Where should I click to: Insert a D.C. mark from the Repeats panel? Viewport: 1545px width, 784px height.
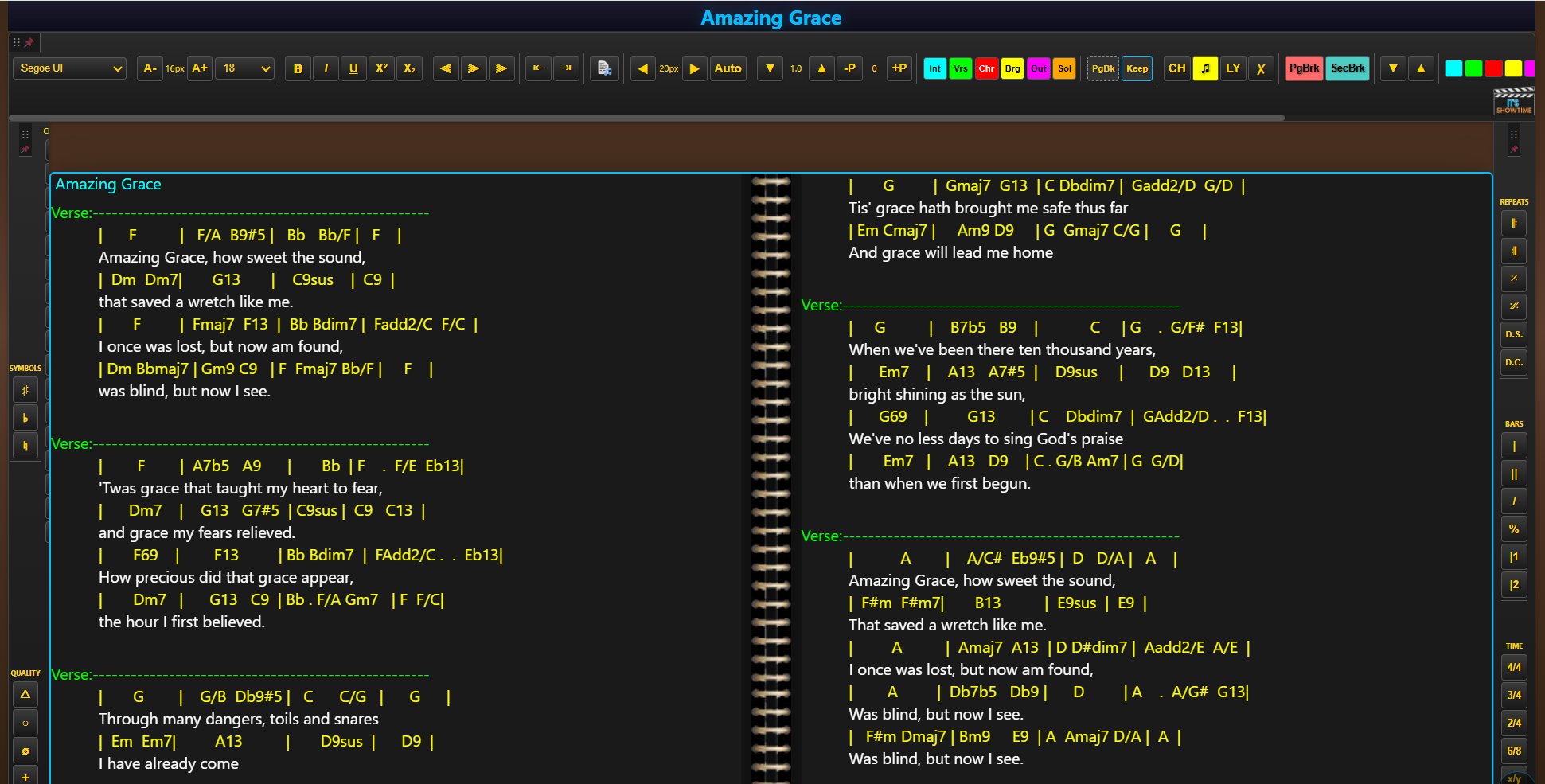1513,362
